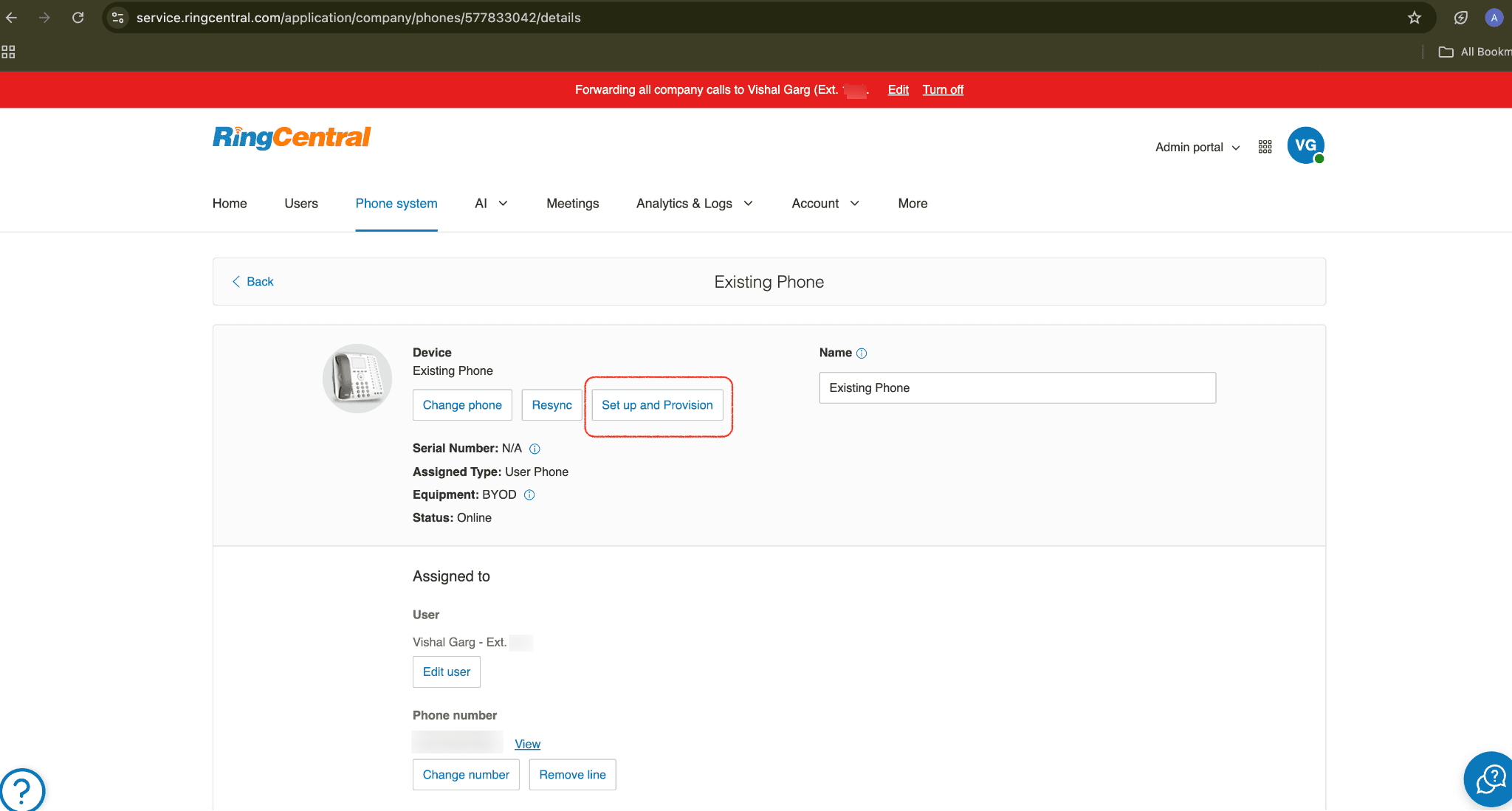Screen dimensions: 1512x811
Task: Select the 'Assigned Type: User Phone' text
Action: point(490,472)
